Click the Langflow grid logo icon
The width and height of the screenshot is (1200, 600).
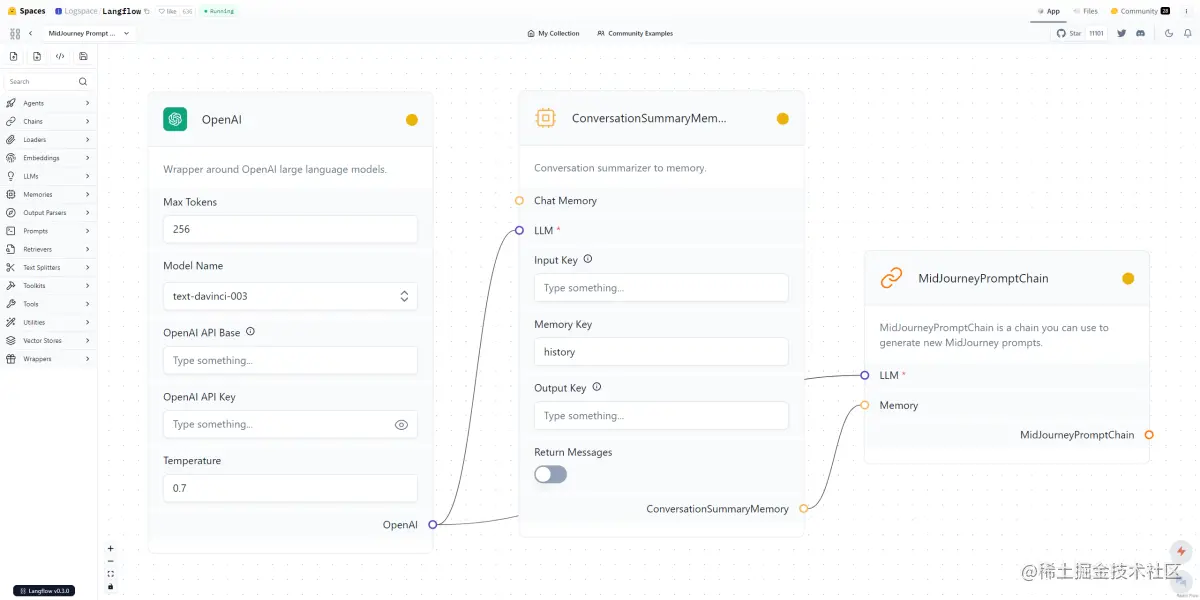pyautogui.click(x=15, y=33)
